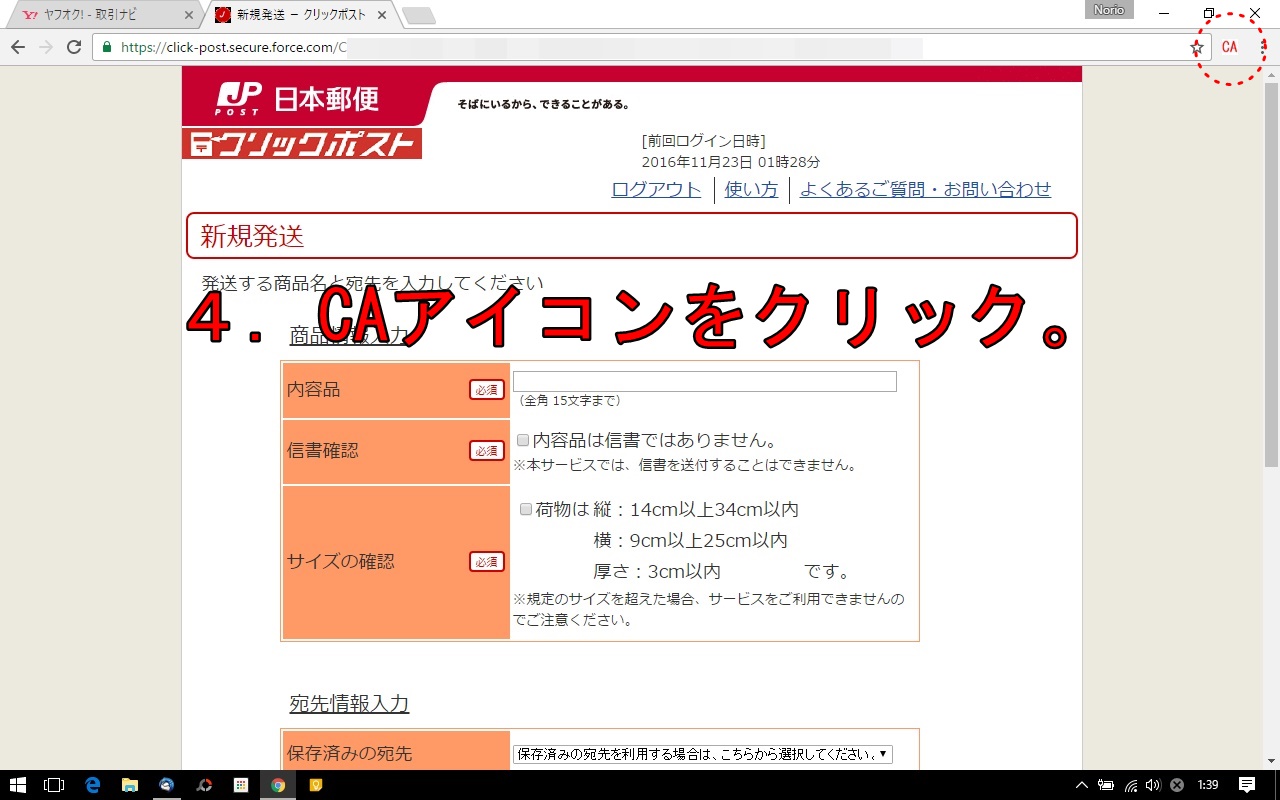Viewport: 1280px width, 800px height.
Task: Click the Norio profile button
Action: 1109,10
